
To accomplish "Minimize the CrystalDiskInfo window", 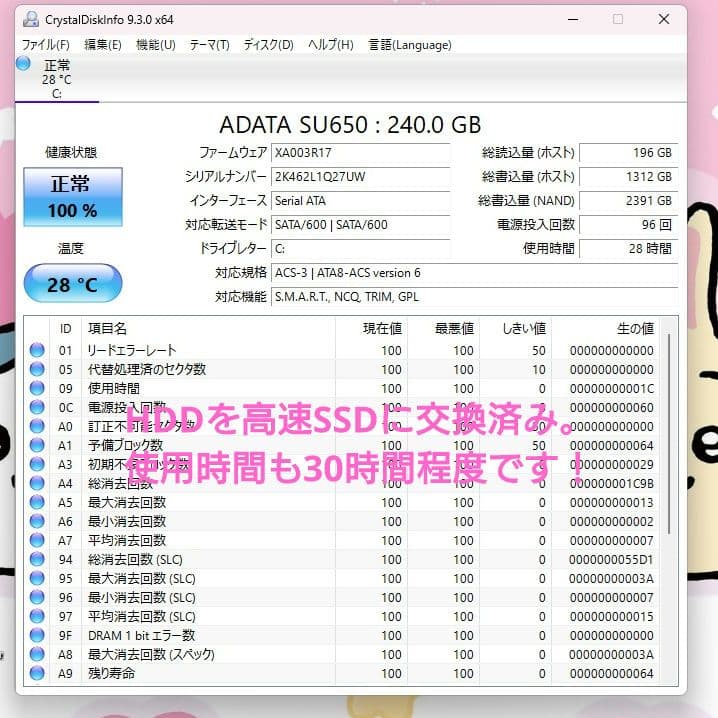I will pyautogui.click(x=573, y=19).
